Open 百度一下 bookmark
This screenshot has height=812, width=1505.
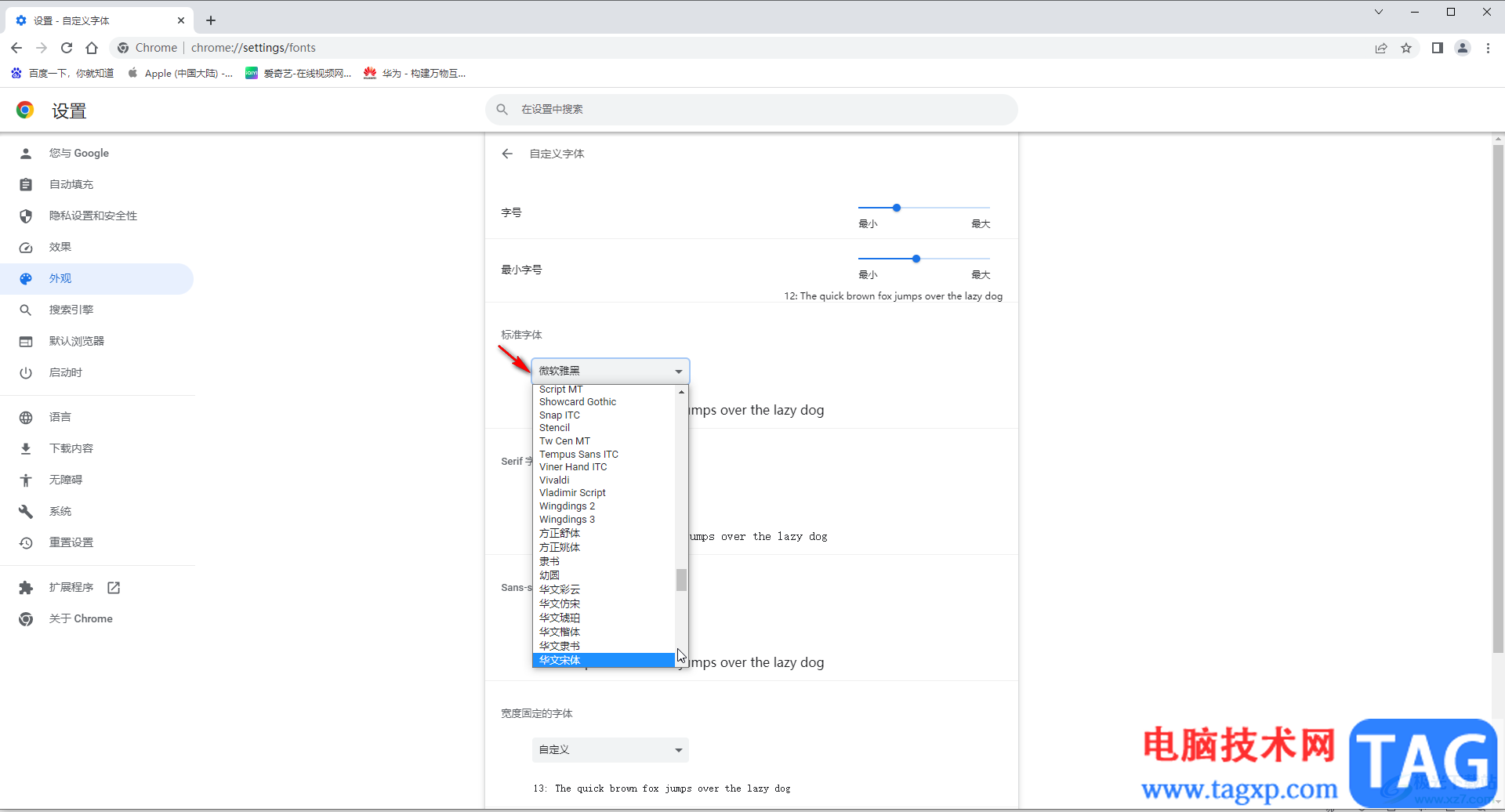pos(63,73)
